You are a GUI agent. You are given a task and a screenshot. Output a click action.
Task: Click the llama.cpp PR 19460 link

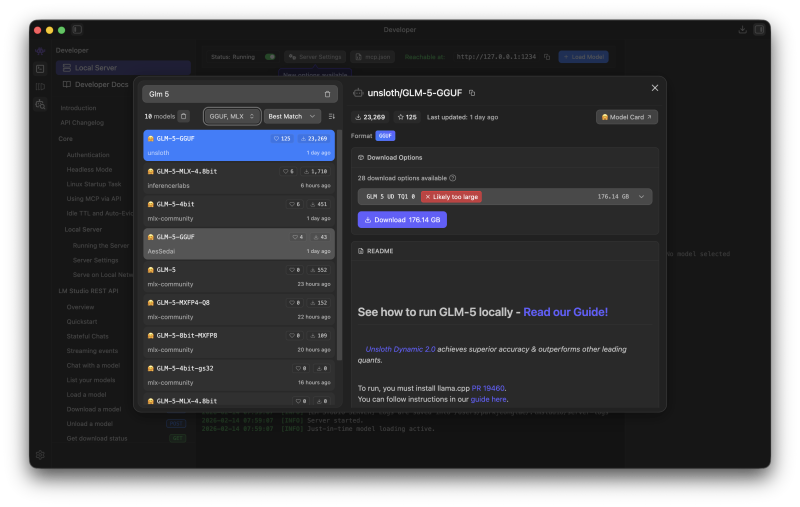[x=489, y=387]
